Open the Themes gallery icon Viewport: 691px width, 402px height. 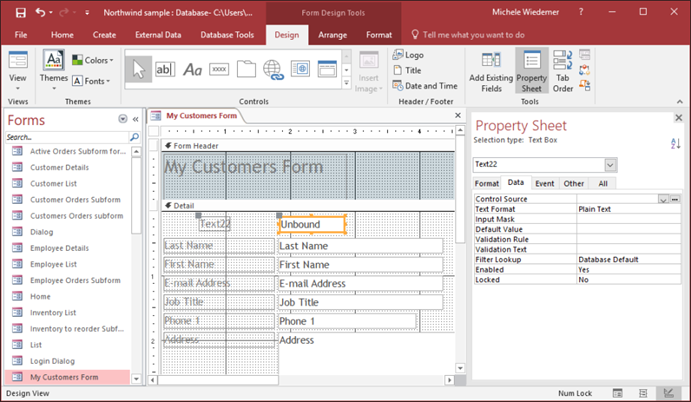coord(54,60)
